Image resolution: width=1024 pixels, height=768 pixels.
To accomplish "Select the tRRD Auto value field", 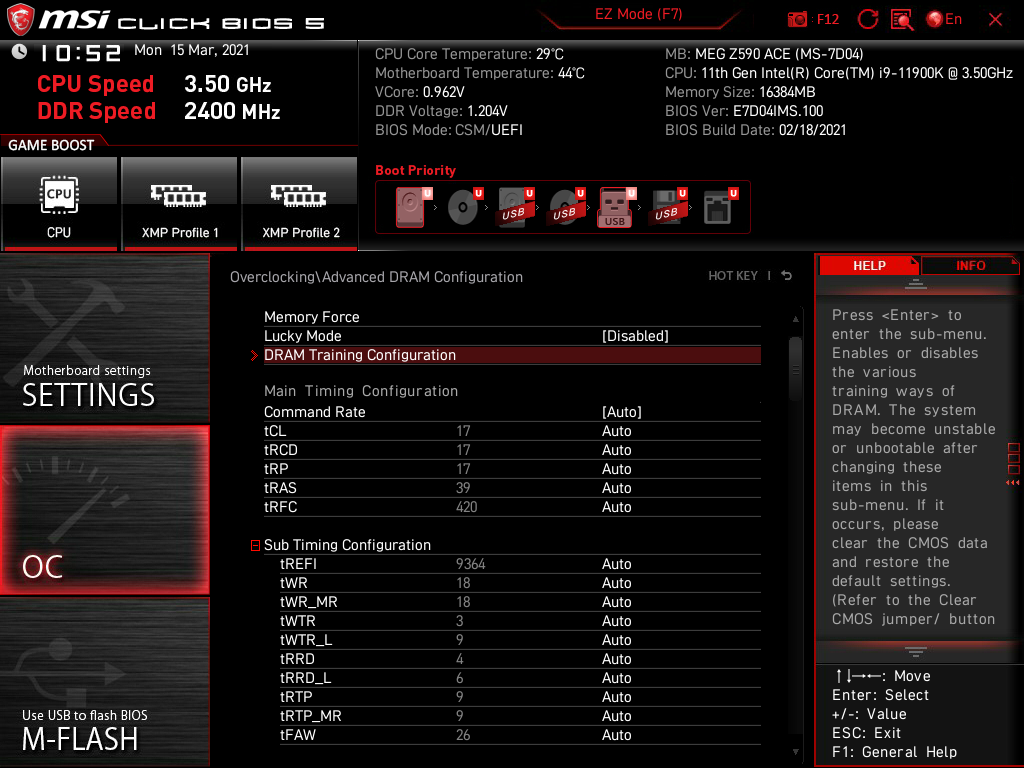I will coord(616,659).
